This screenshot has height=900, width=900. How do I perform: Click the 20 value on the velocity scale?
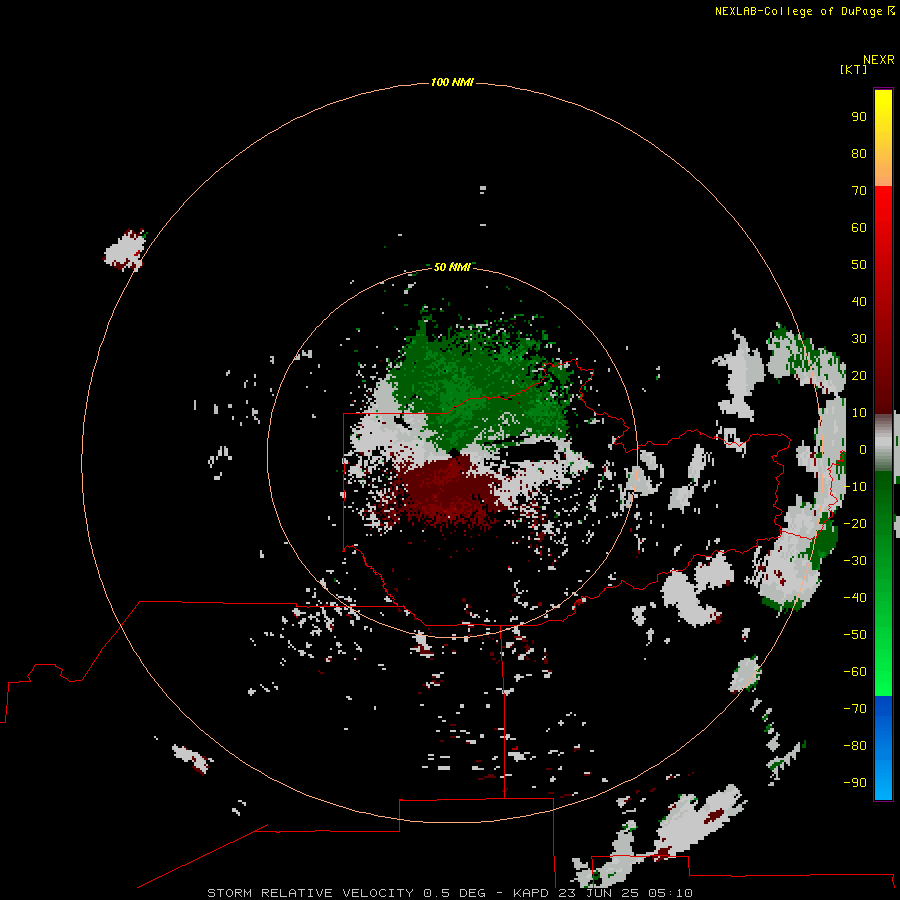859,376
